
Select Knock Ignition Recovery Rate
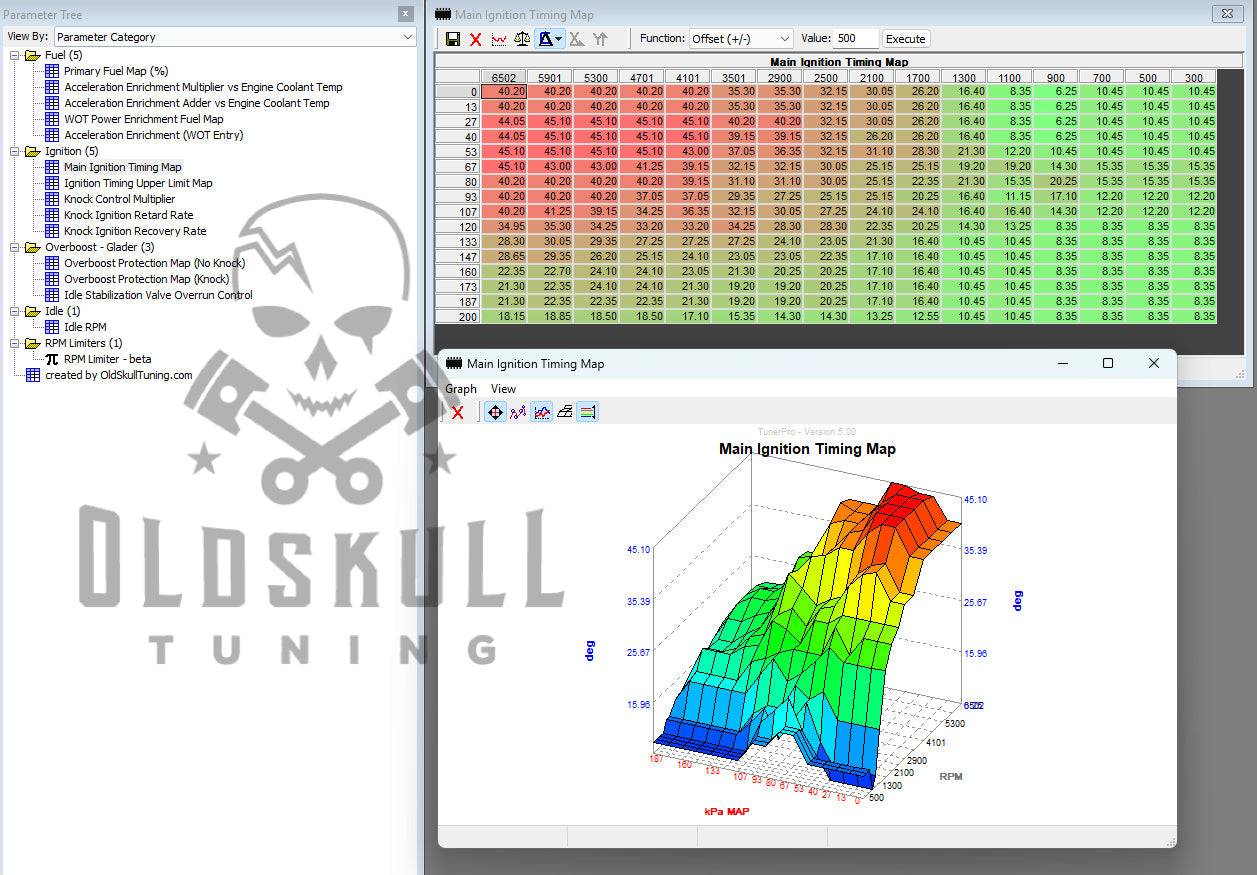(135, 231)
